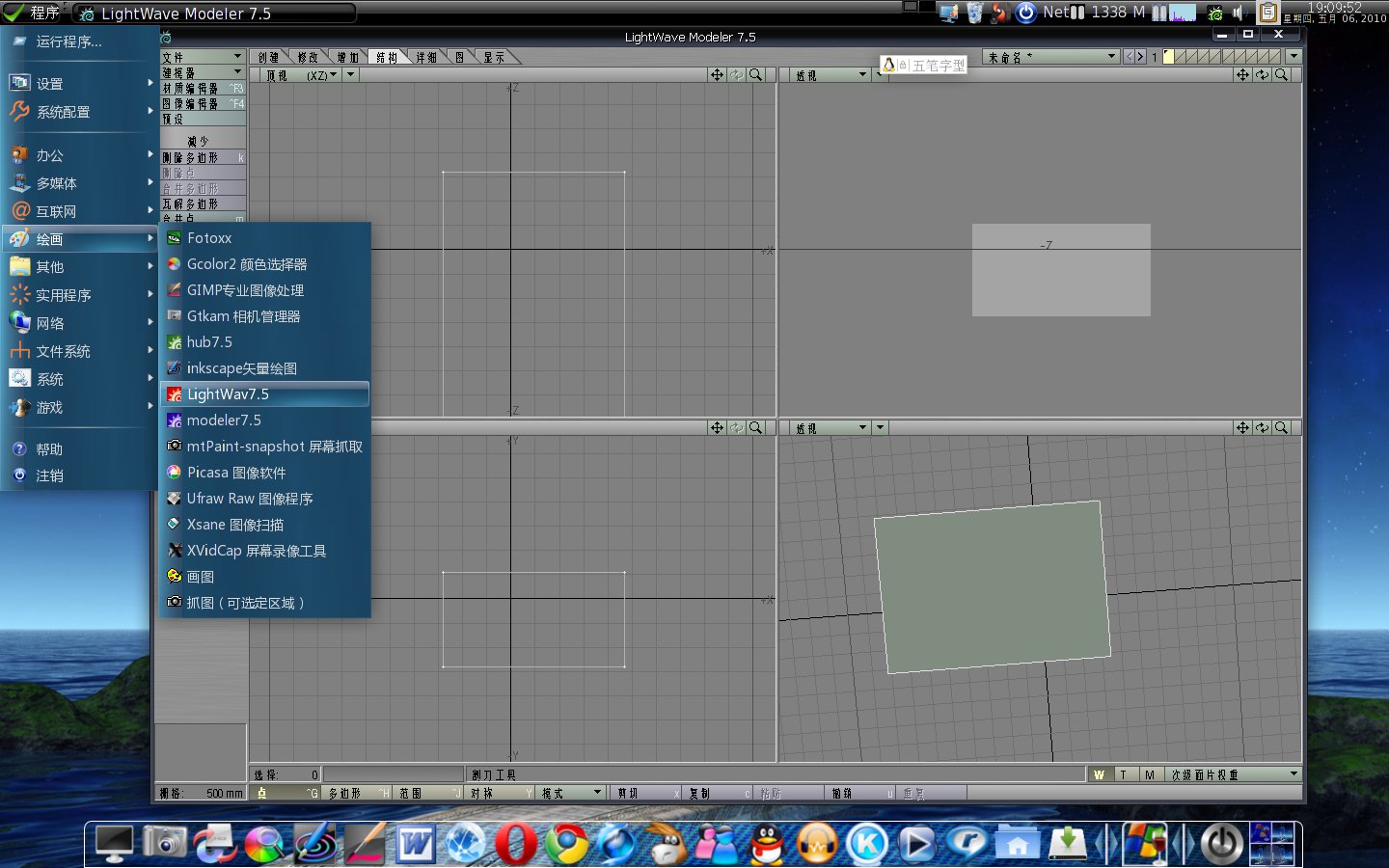The image size is (1389, 868).
Task: Switch selection mode to 多边形 (polygons)
Action: coord(358,793)
